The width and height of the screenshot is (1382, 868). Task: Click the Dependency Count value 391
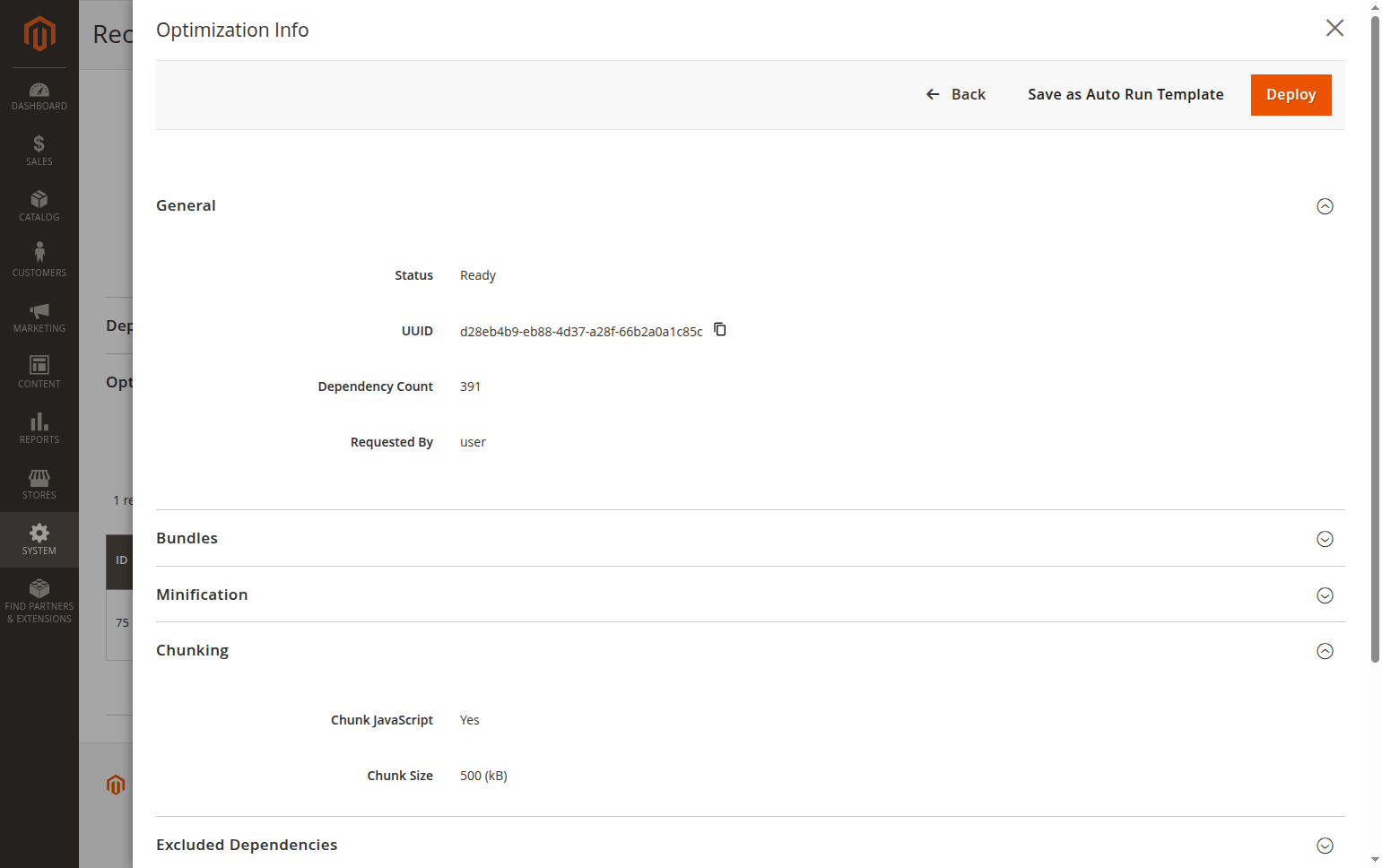[x=471, y=386]
